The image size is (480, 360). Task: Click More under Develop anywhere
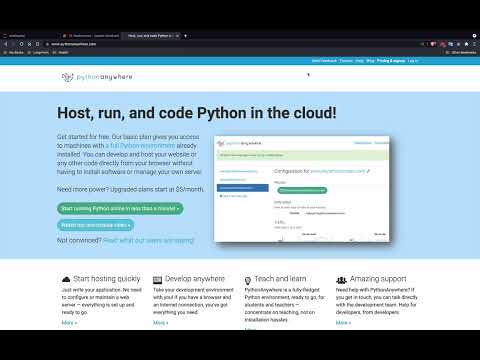pyautogui.click(x=161, y=323)
